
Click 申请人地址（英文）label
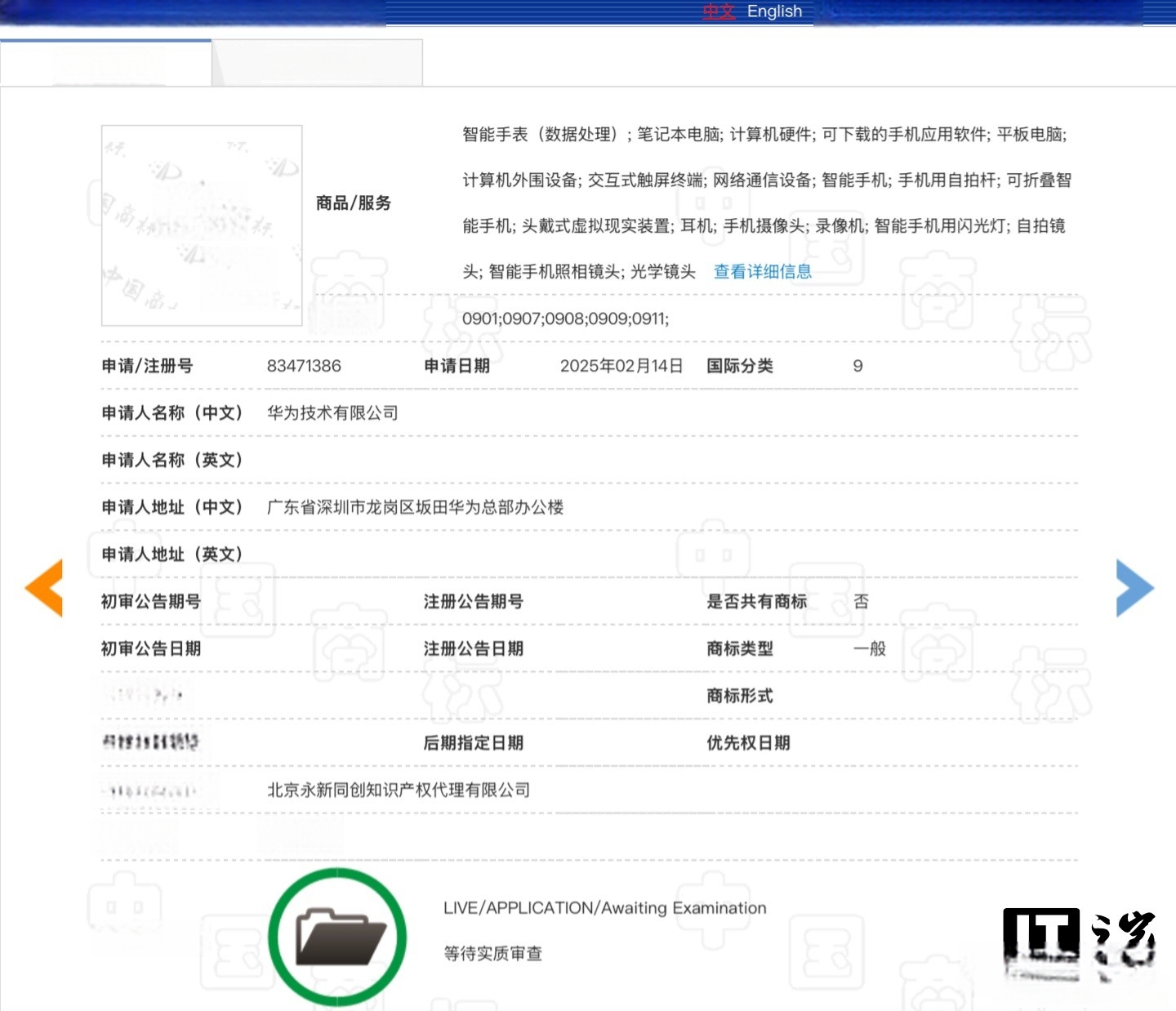pyautogui.click(x=172, y=554)
